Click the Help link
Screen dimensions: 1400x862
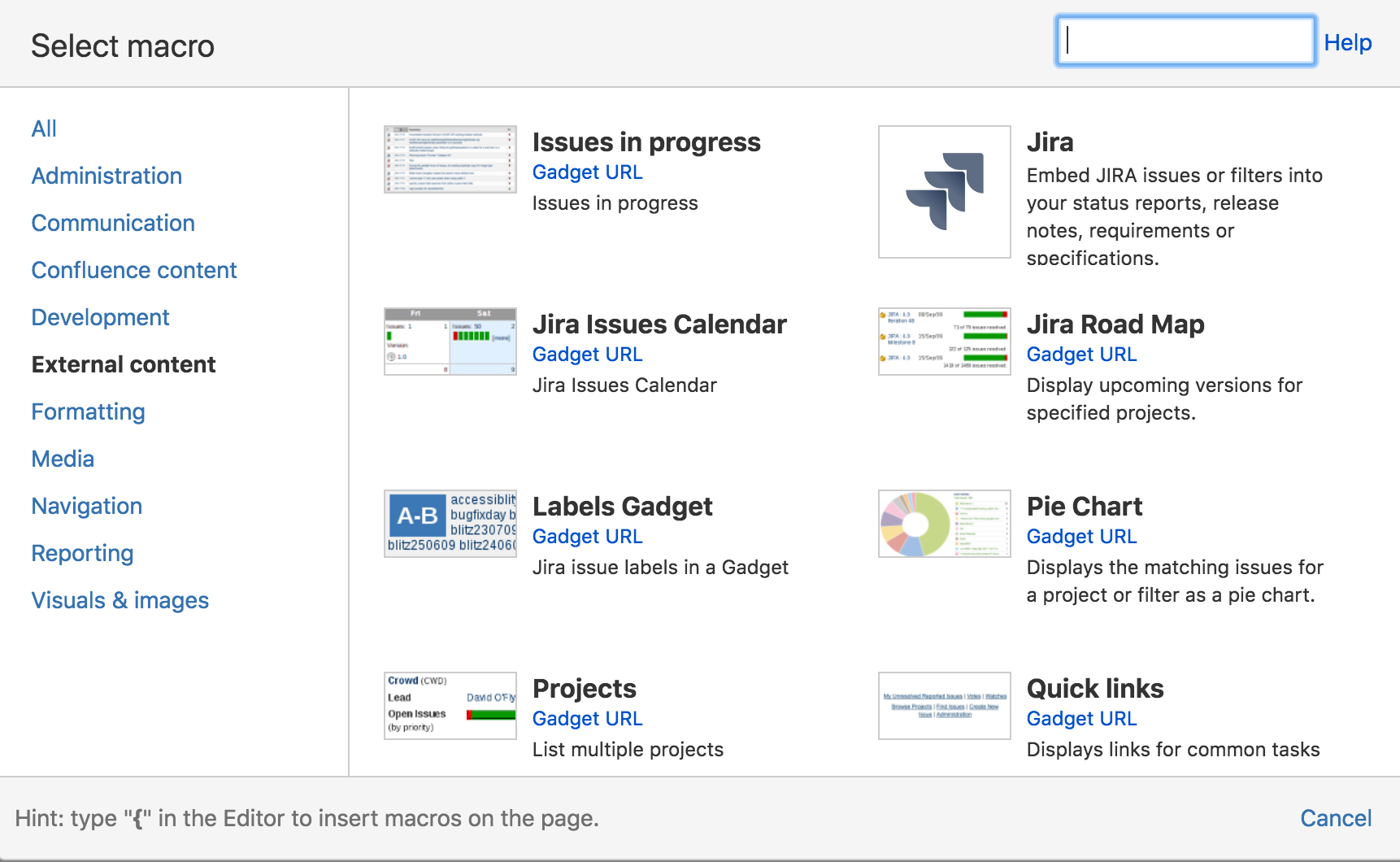1347,42
